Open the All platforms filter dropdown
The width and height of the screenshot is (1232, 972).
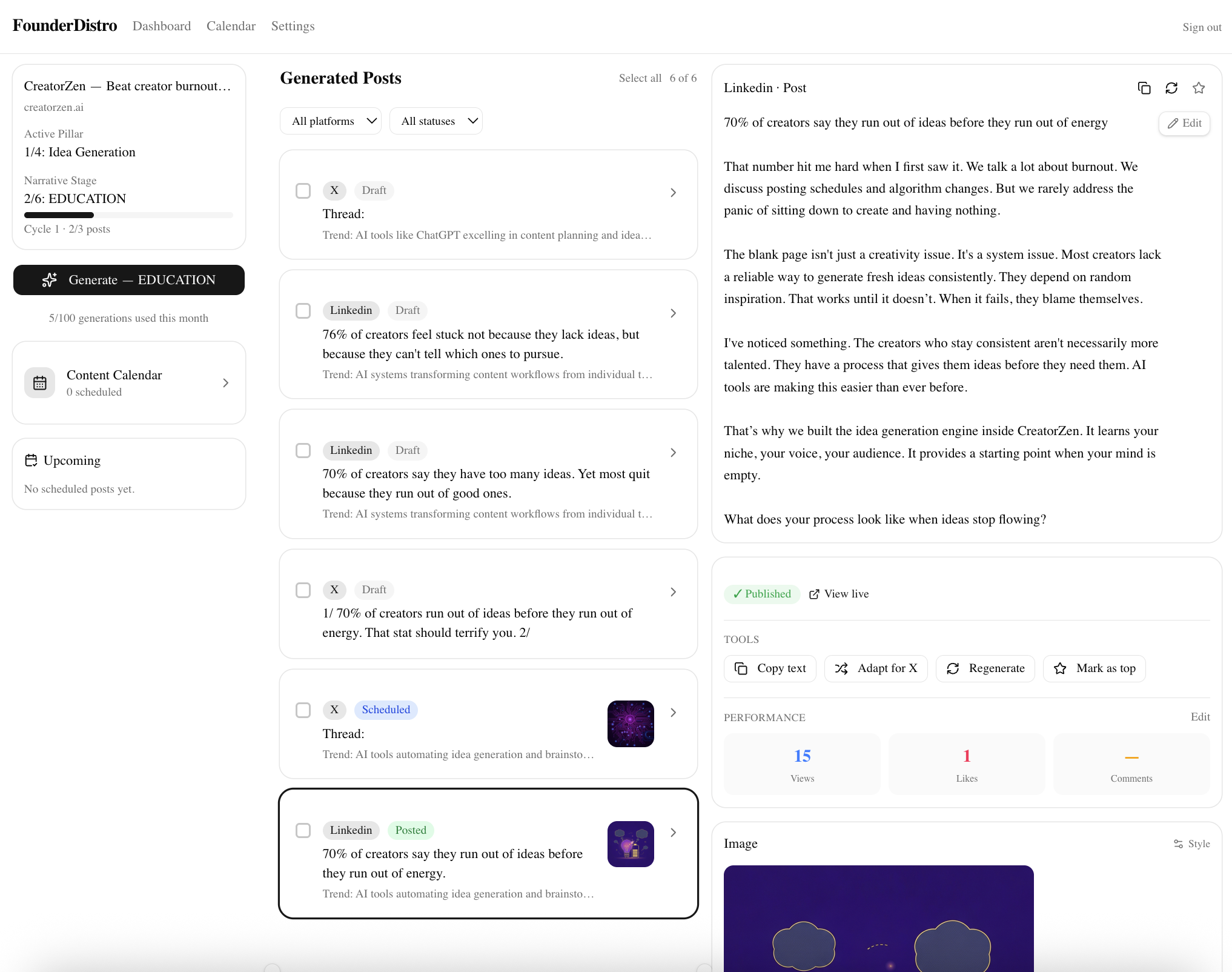pyautogui.click(x=330, y=121)
